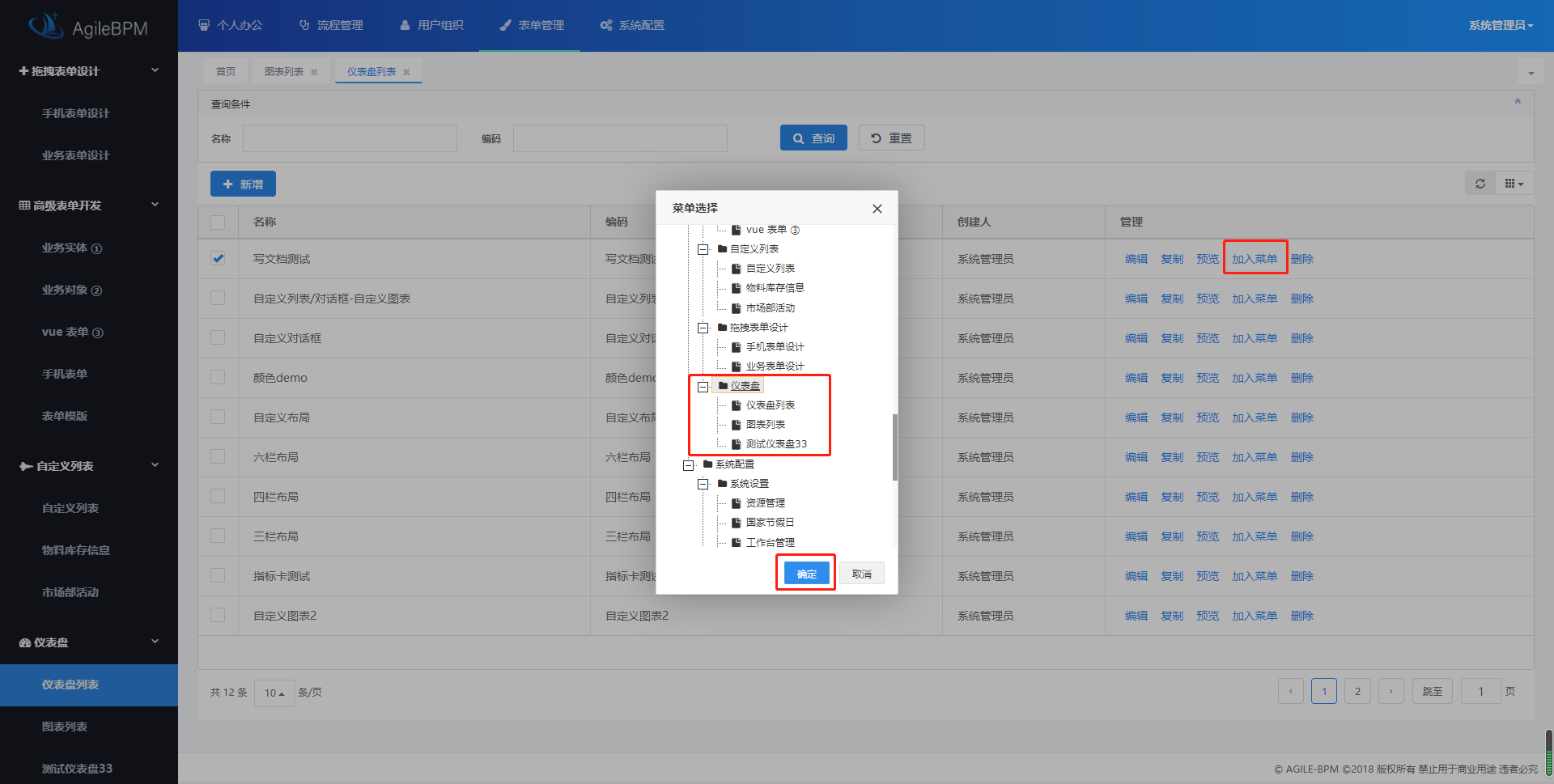Collapse the 查询条件 panel arrow
1554x784 pixels.
point(1518,101)
